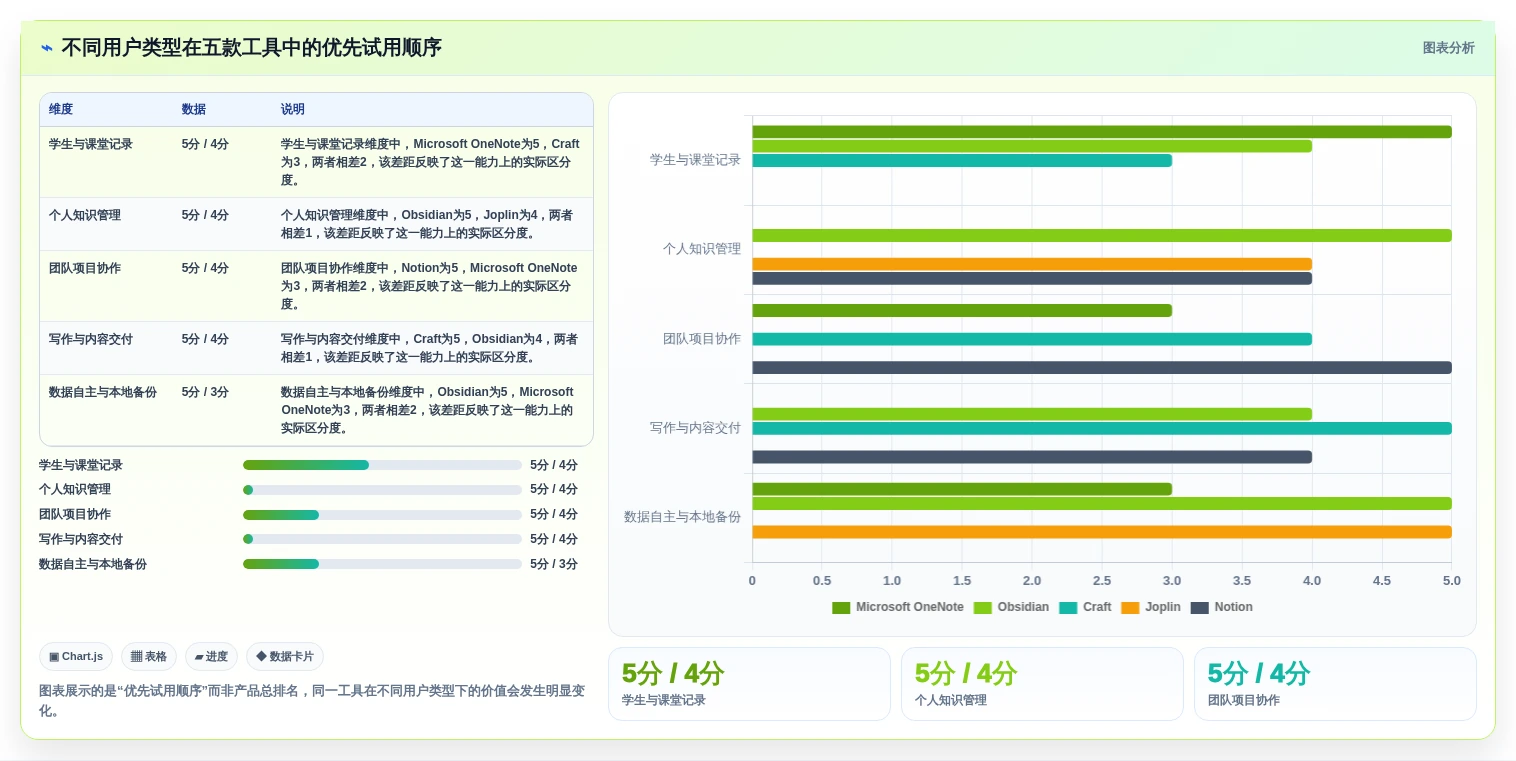Click the 数据自主与本地备份 progress bar
Viewport: 1516px width, 761px height.
[382, 564]
